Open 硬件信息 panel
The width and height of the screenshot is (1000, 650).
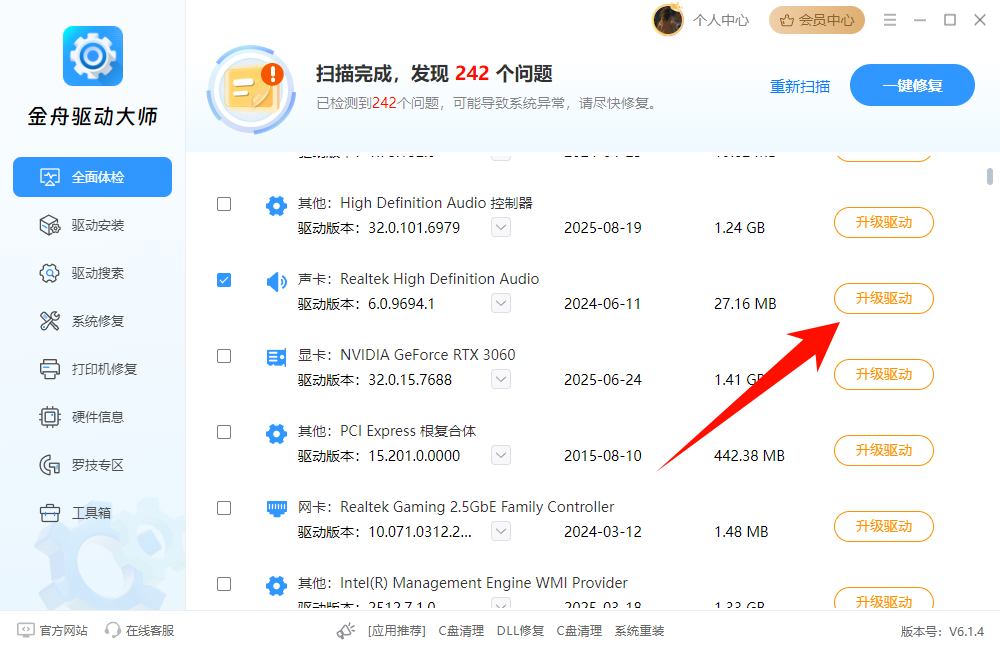click(x=92, y=417)
